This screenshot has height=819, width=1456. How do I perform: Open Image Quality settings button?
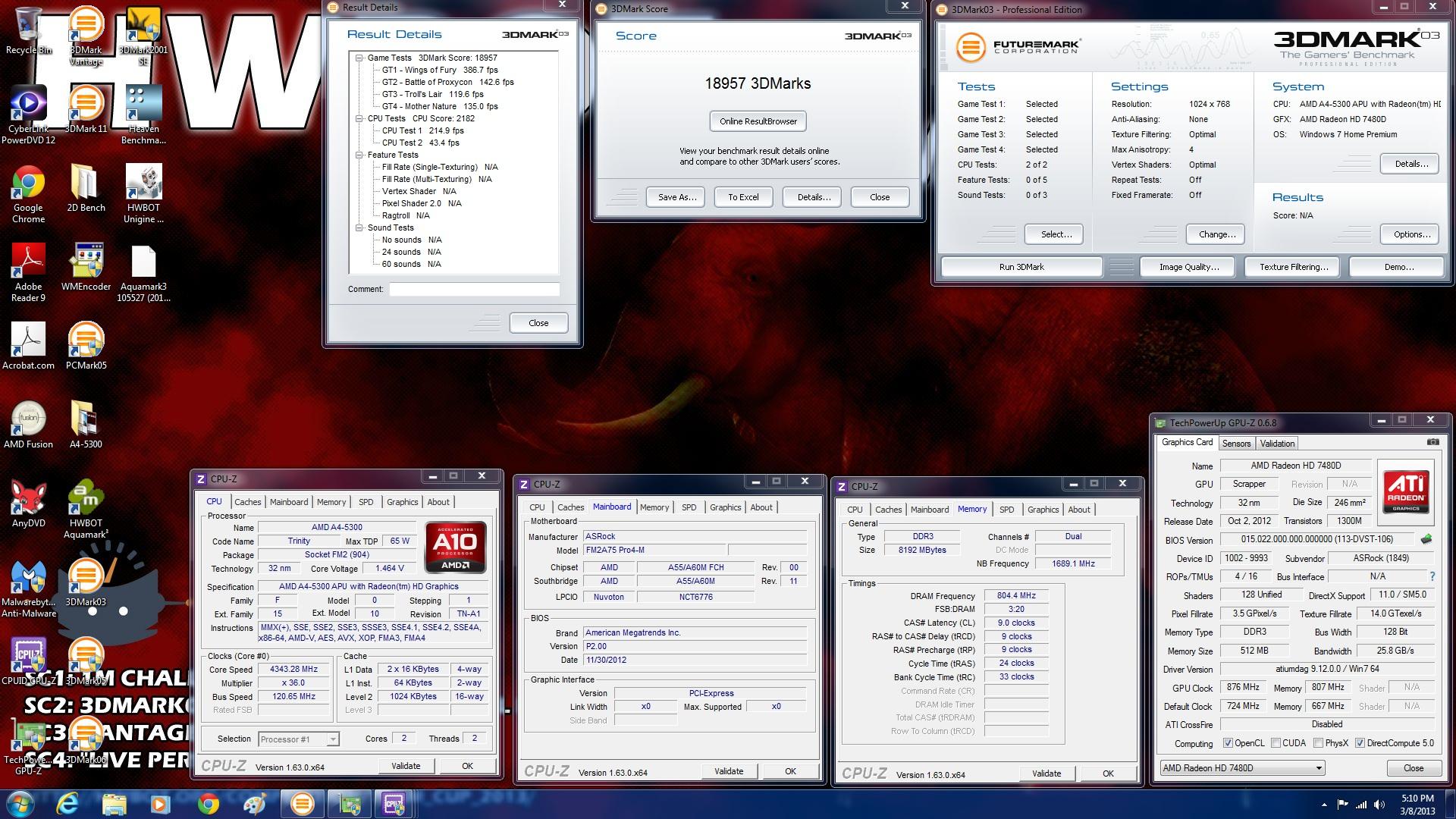click(x=1188, y=267)
